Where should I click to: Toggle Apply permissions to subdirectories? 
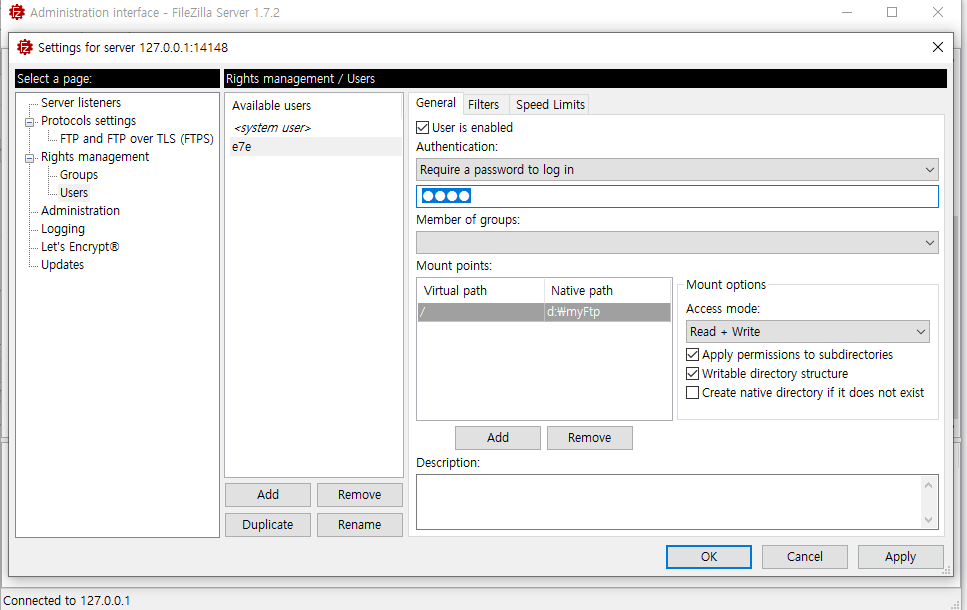(x=693, y=355)
